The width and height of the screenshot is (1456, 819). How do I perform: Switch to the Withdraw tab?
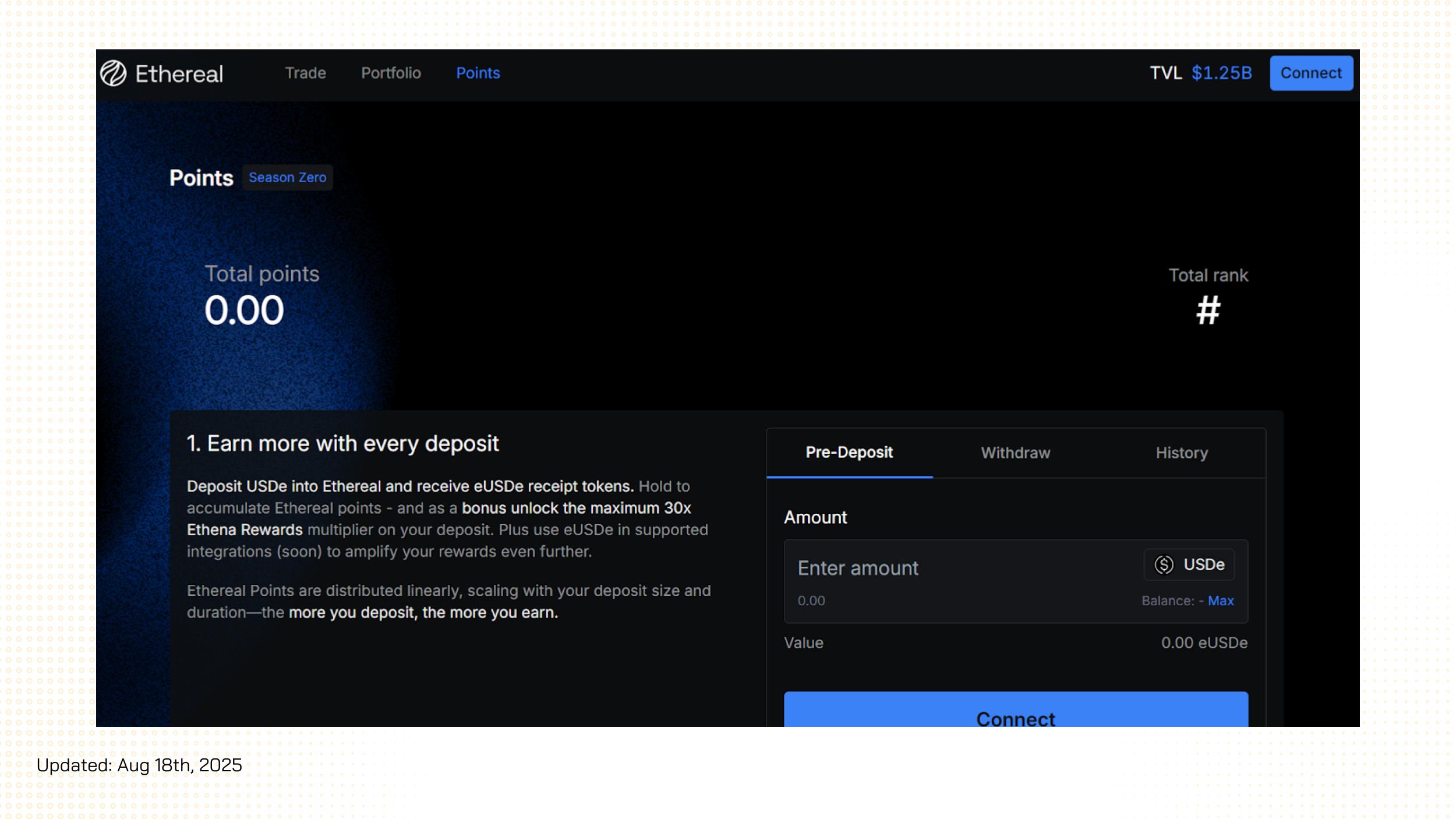click(x=1015, y=453)
